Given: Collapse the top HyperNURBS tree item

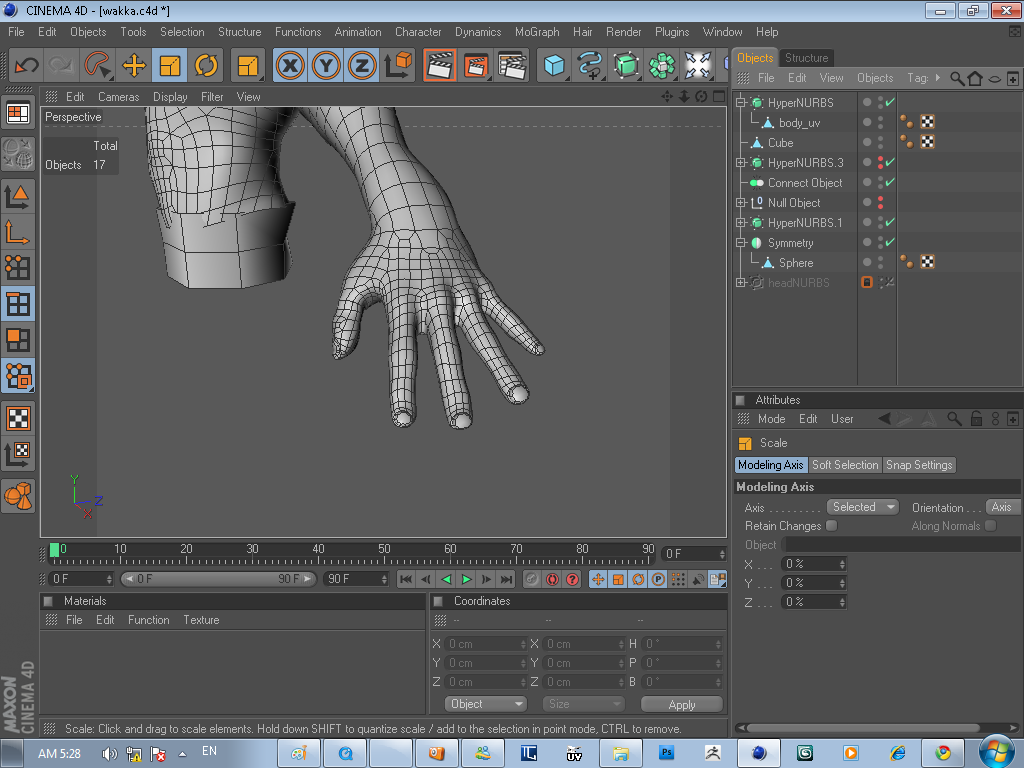Looking at the screenshot, I should 741,103.
